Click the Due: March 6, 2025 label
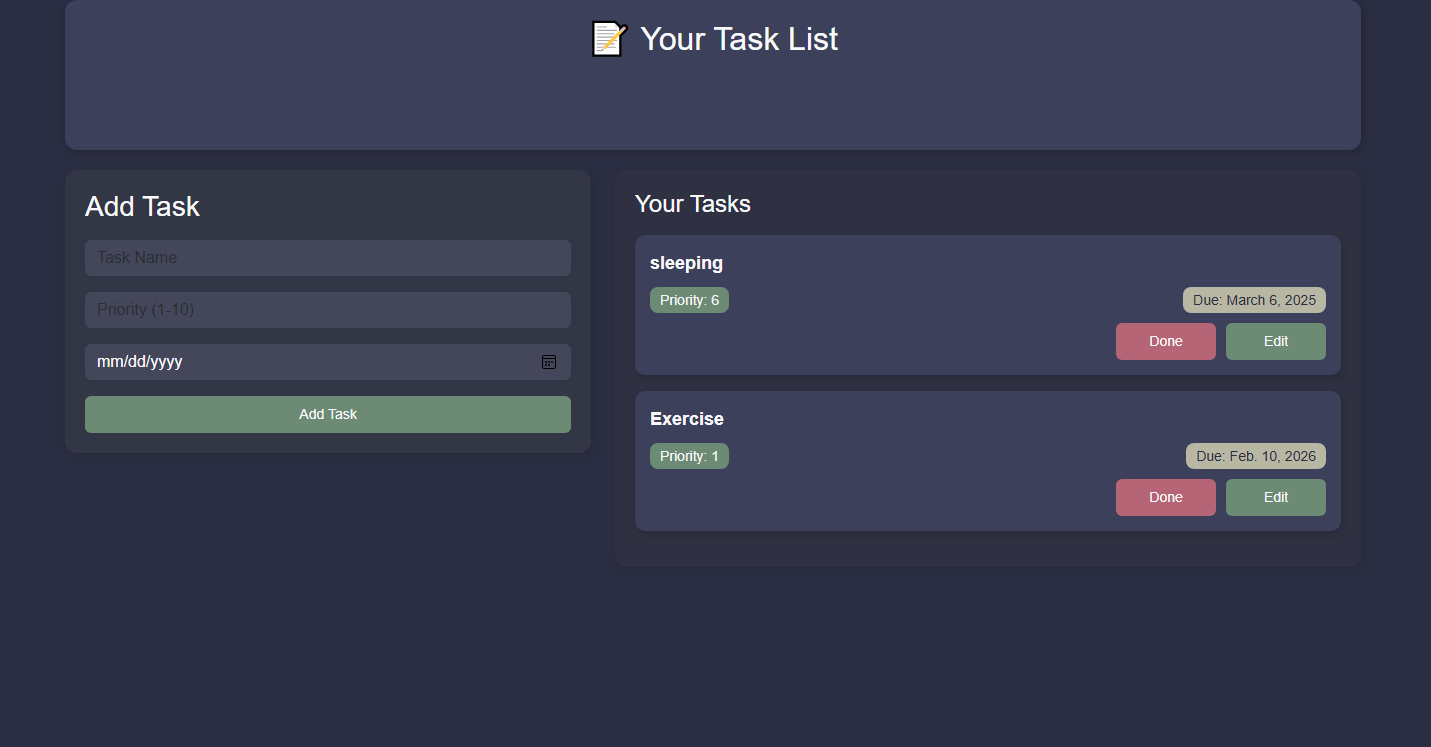The height and width of the screenshot is (747, 1431). click(x=1254, y=299)
